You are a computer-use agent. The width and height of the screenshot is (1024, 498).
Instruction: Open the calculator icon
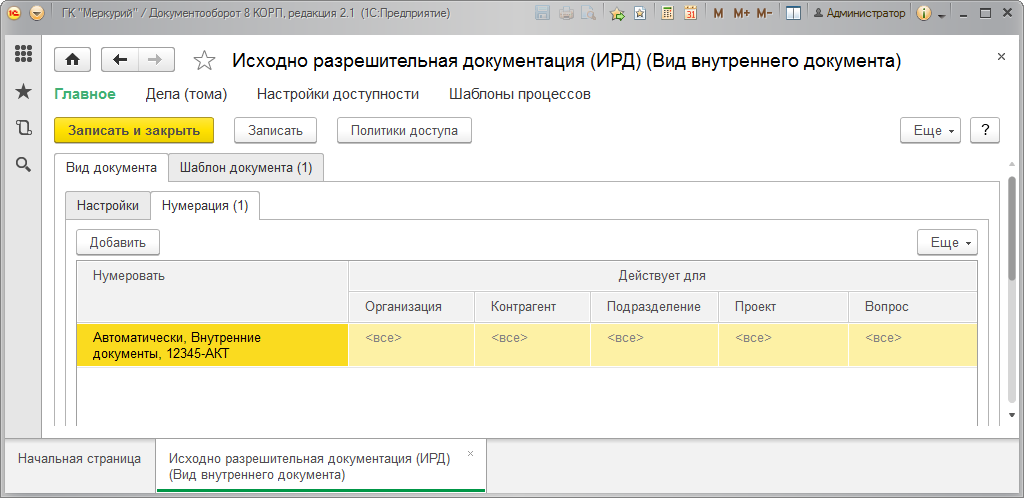[x=667, y=13]
